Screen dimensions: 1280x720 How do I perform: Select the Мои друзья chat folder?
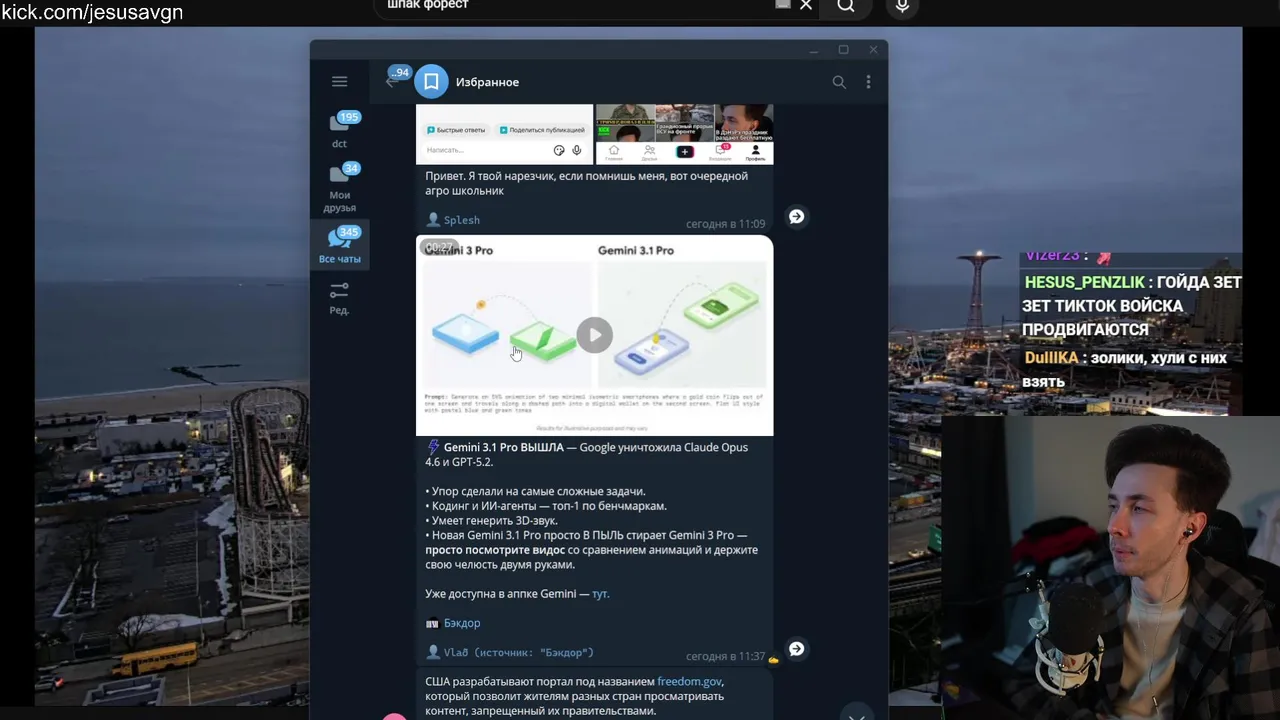(340, 189)
